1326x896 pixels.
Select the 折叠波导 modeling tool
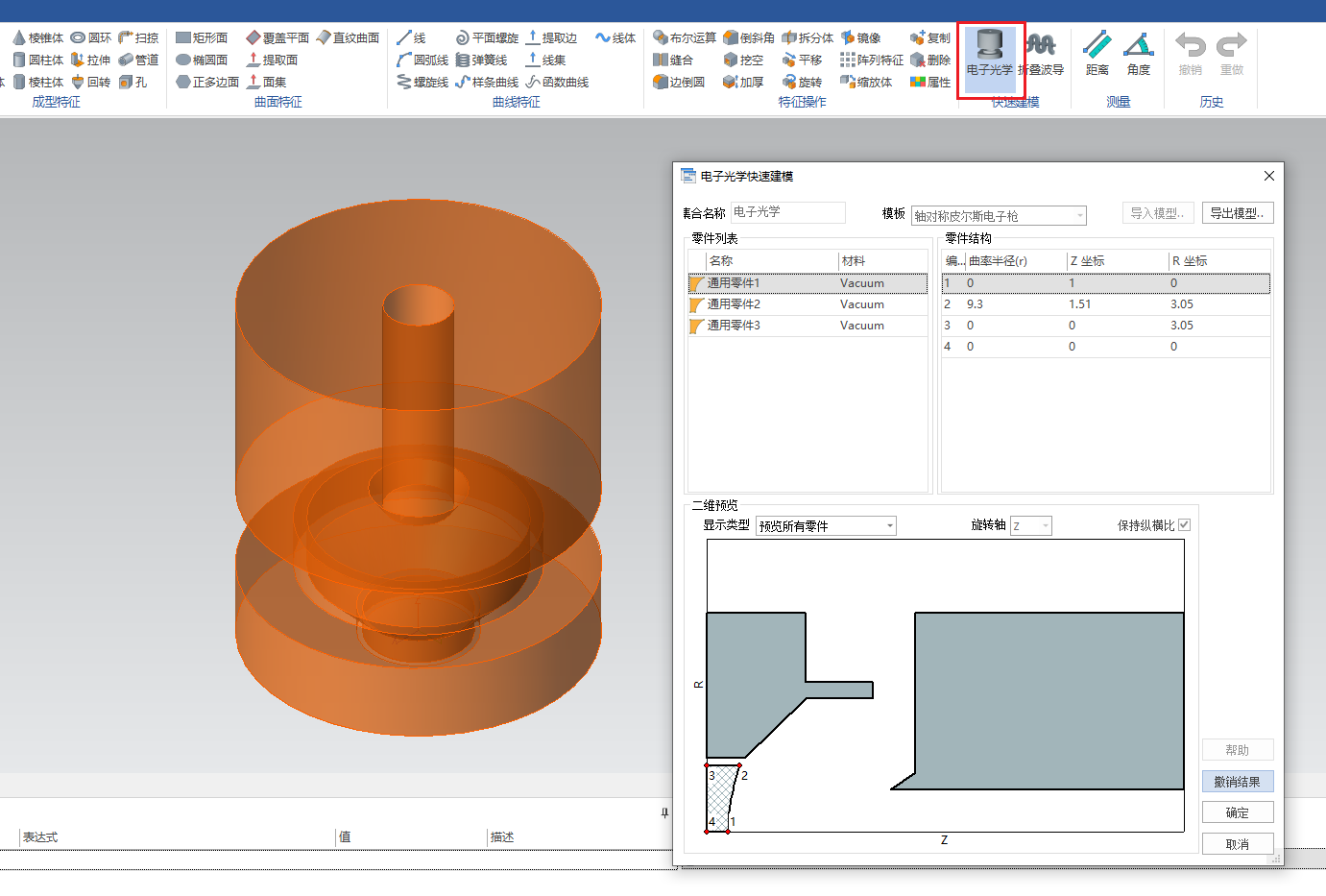coord(1041,54)
